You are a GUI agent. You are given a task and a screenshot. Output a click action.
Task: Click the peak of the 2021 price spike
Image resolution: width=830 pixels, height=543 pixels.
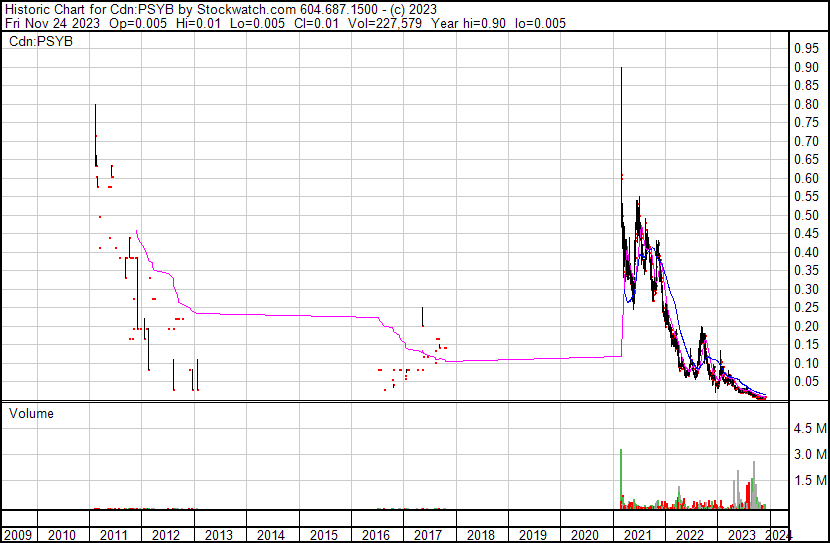pyautogui.click(x=622, y=69)
